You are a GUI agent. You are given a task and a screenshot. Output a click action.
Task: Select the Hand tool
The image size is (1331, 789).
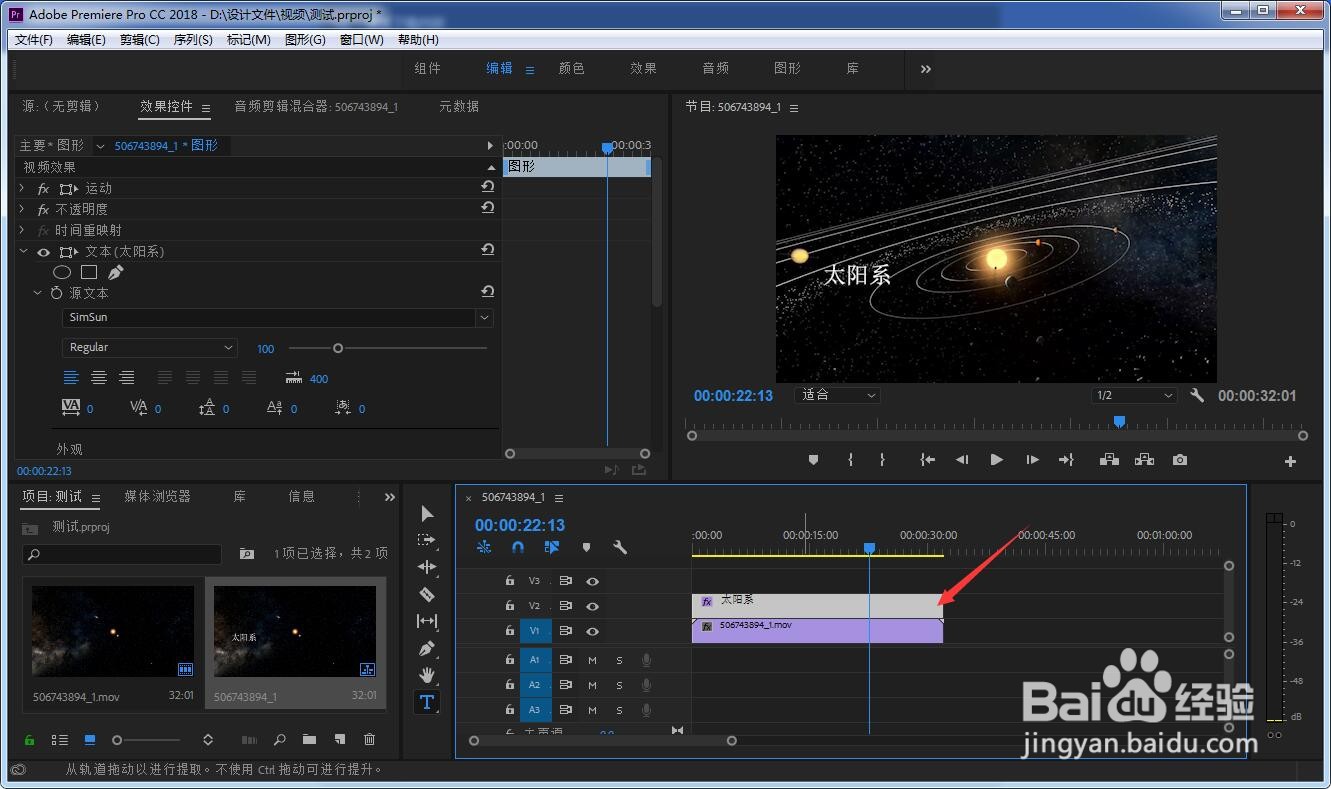(x=427, y=675)
